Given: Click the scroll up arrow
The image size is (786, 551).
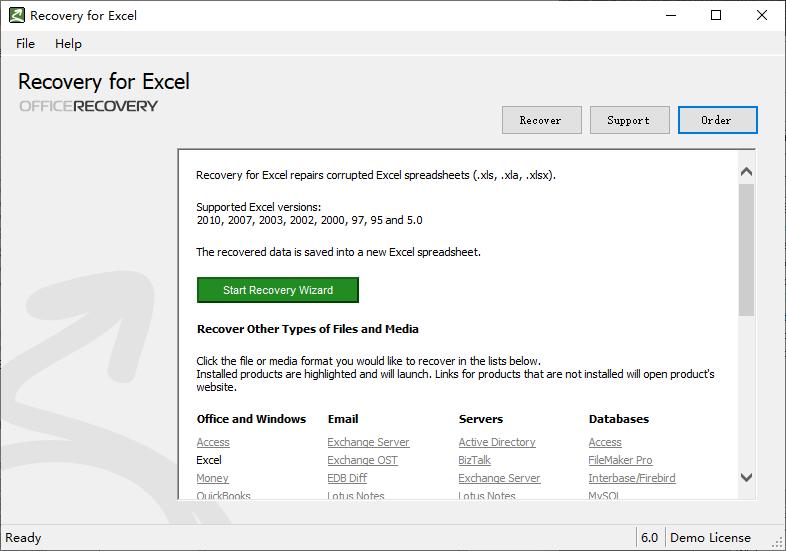Looking at the screenshot, I should click(x=746, y=171).
